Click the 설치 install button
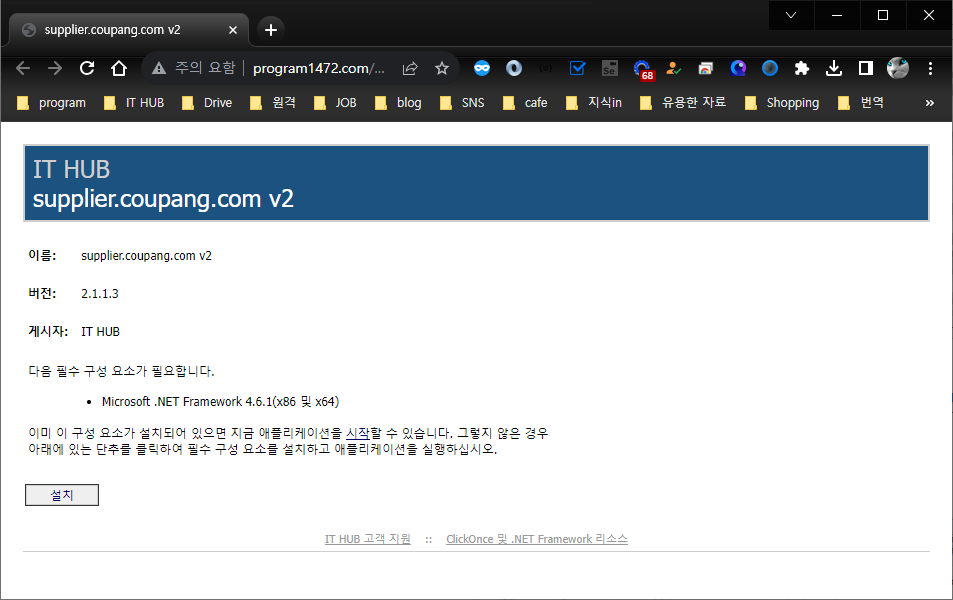The width and height of the screenshot is (953, 600). [x=62, y=495]
